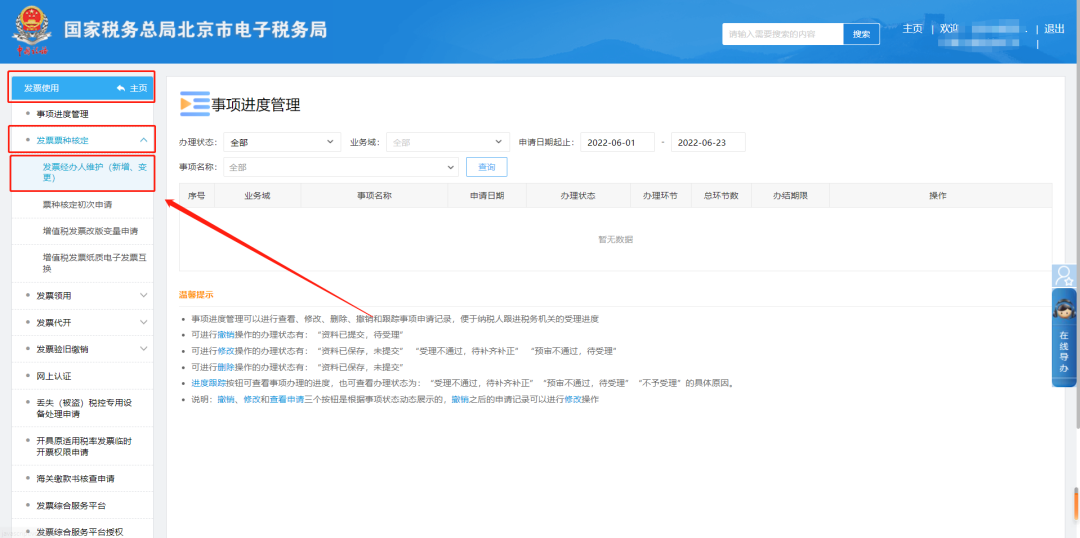The image size is (1080, 538).
Task: Click the 申请日期 column header
Action: [x=487, y=196]
